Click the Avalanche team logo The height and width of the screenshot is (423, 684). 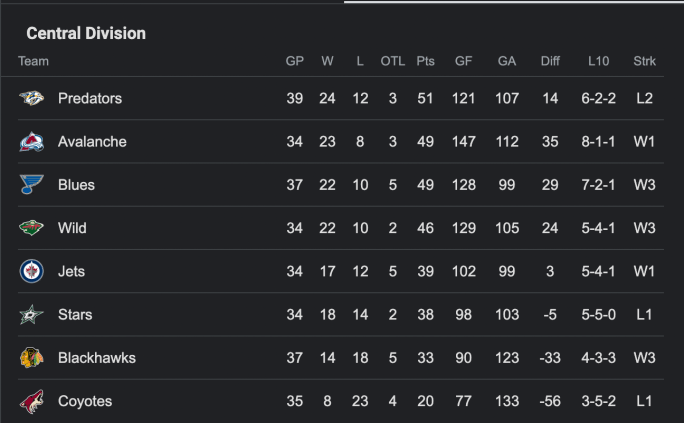[32, 142]
